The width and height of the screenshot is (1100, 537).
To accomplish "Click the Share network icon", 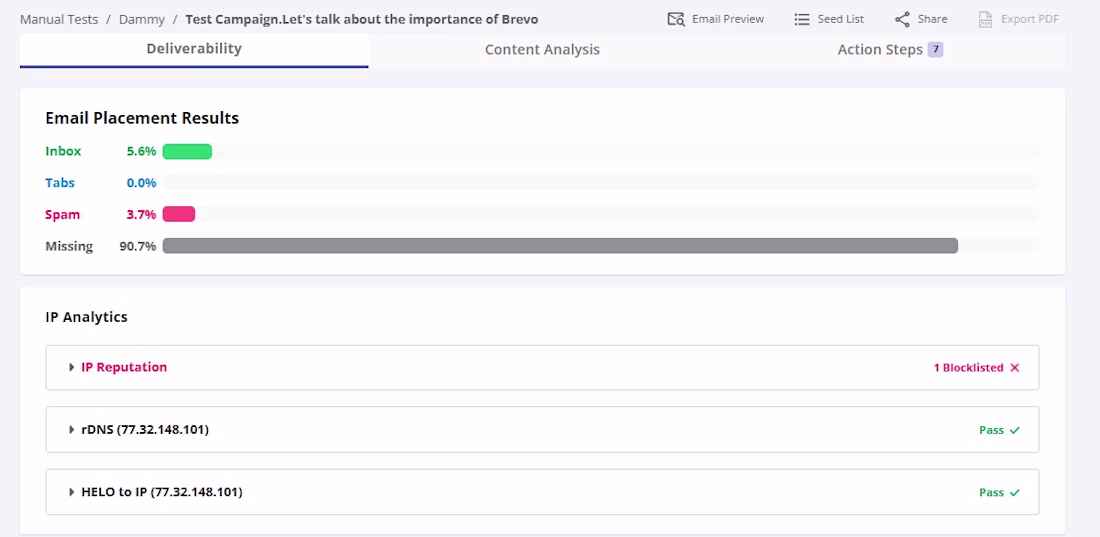I will click(x=902, y=19).
